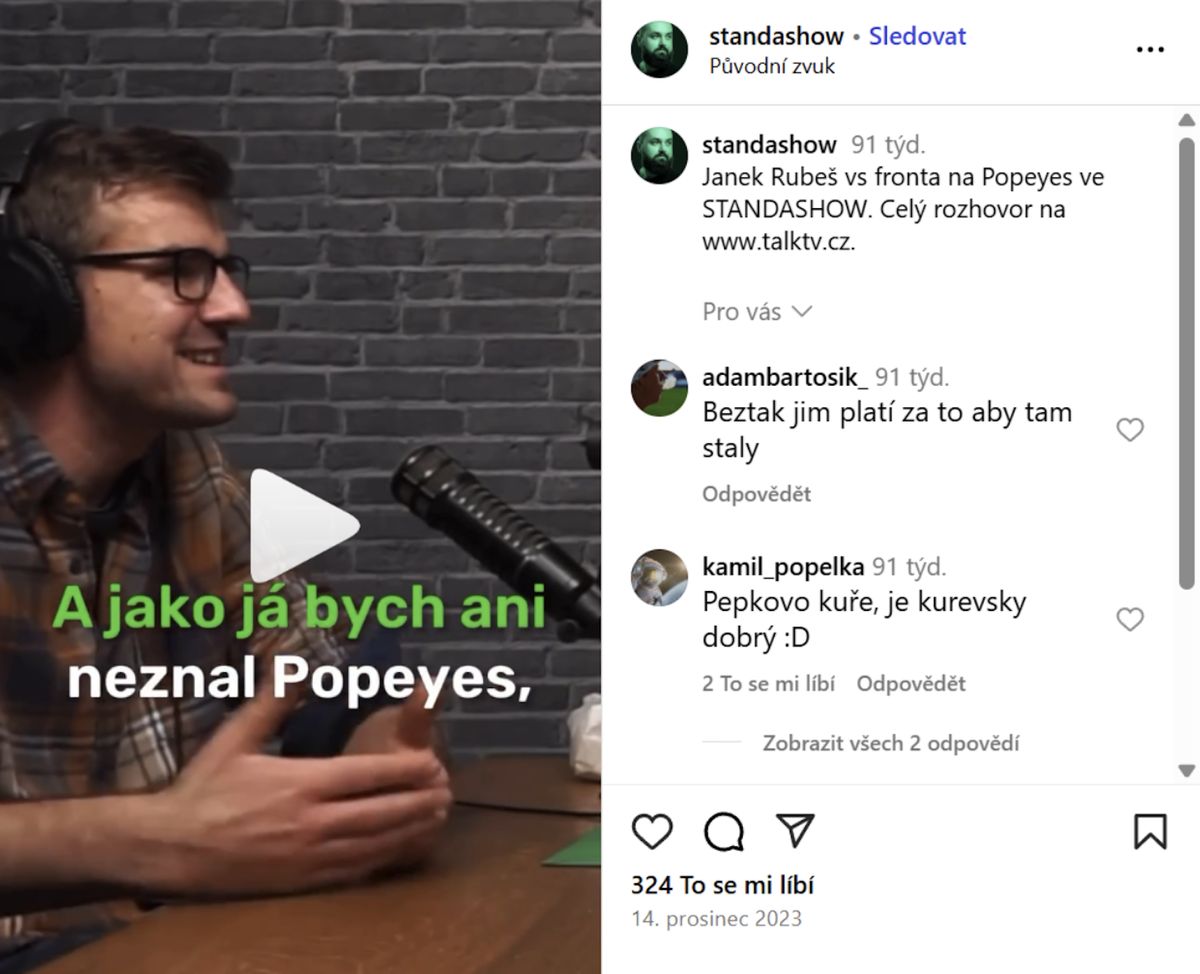Open standashow avatar in the post header
The image size is (1200, 974).
pos(660,49)
